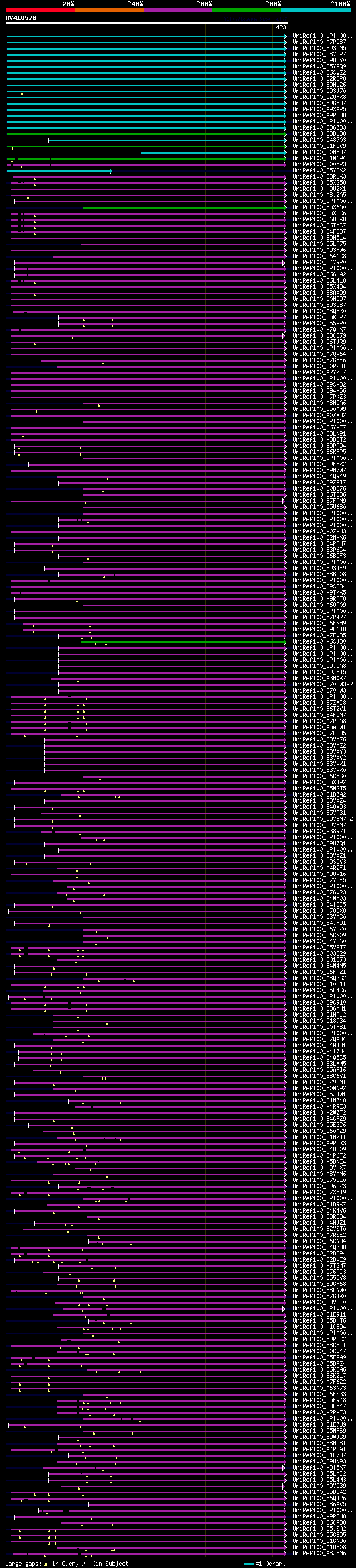
Task: Open hit UniRef100_A7PI87
Action: coord(319,42)
